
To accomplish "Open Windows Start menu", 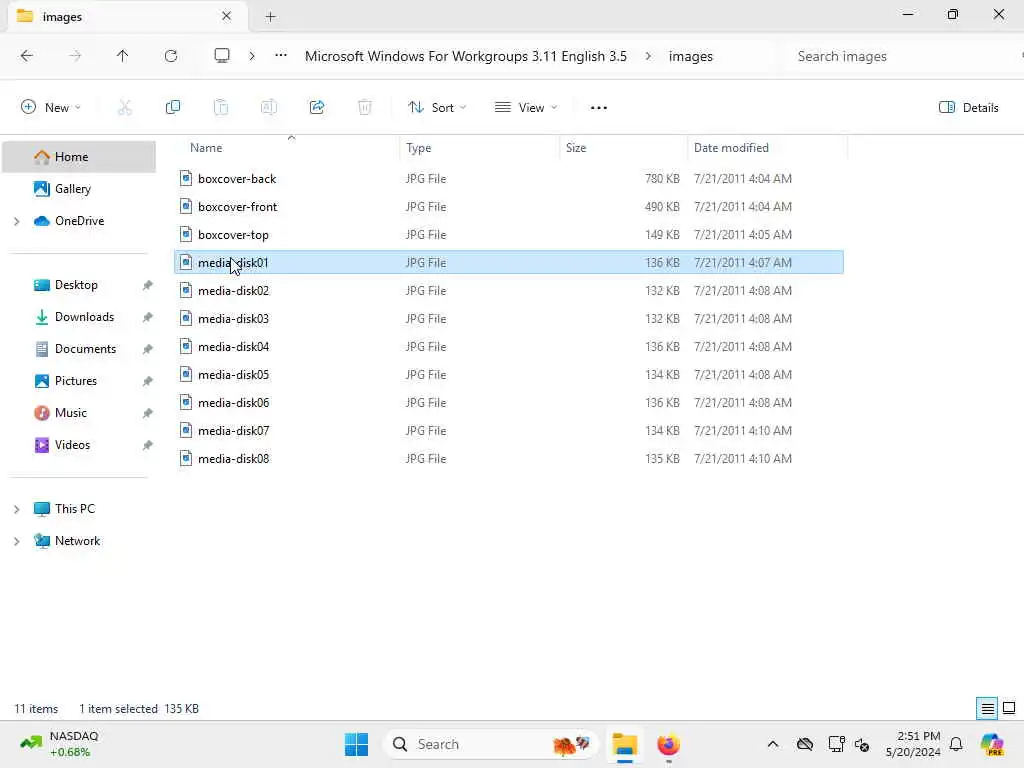I will pos(357,744).
